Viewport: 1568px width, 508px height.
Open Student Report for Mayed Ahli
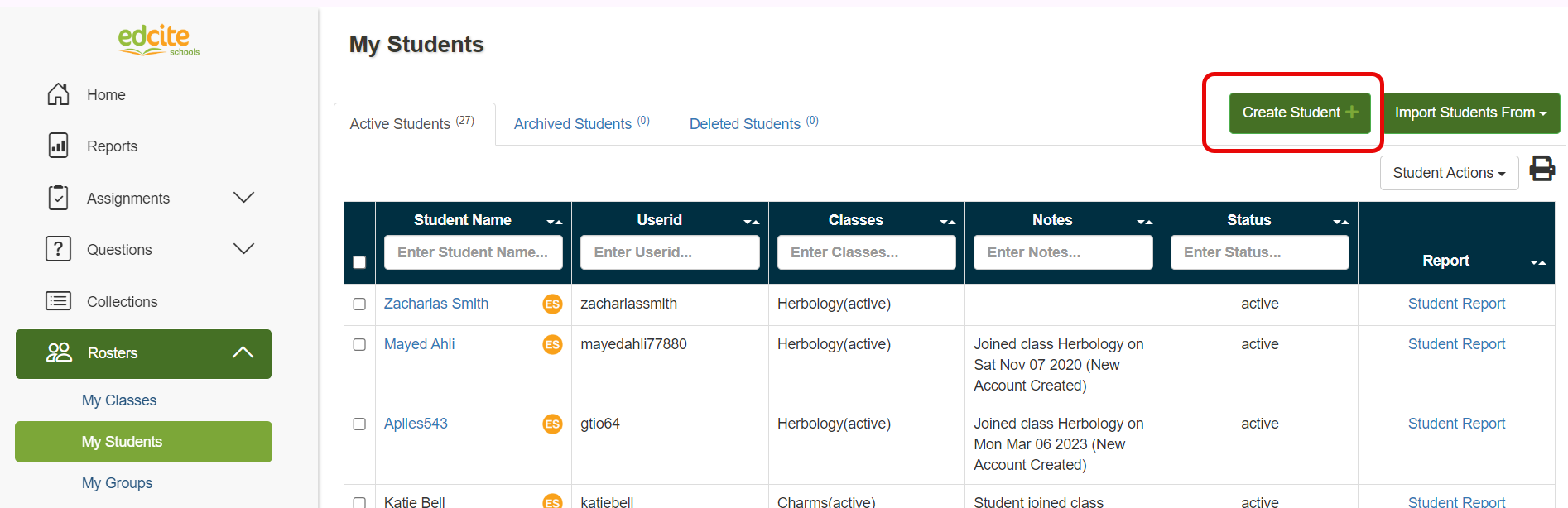click(1456, 344)
